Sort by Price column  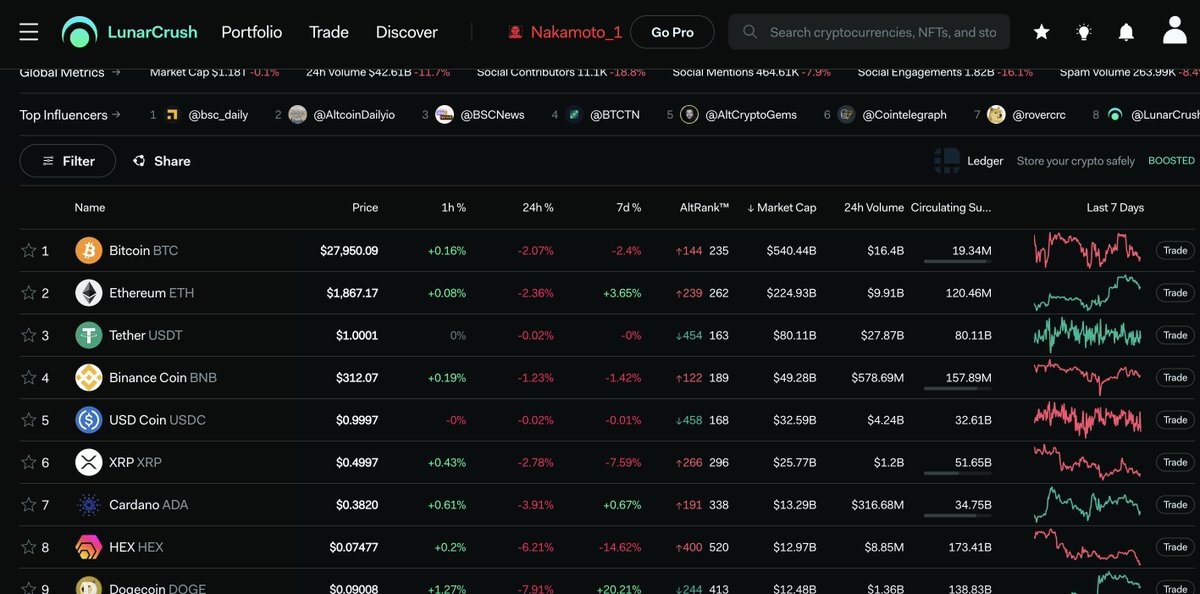365,207
